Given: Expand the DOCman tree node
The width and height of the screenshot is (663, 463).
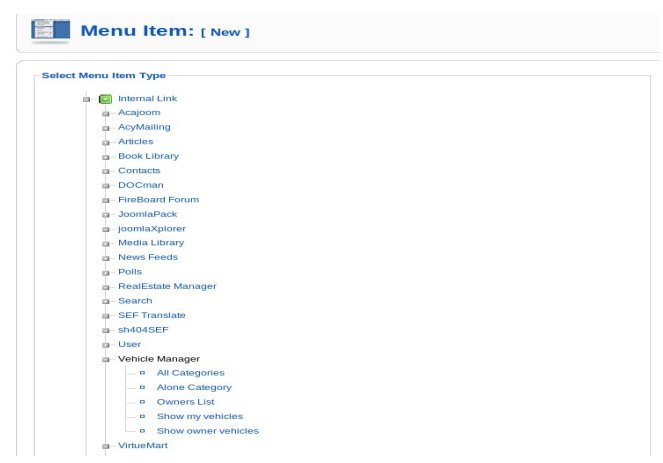Looking at the screenshot, I should pos(106,186).
